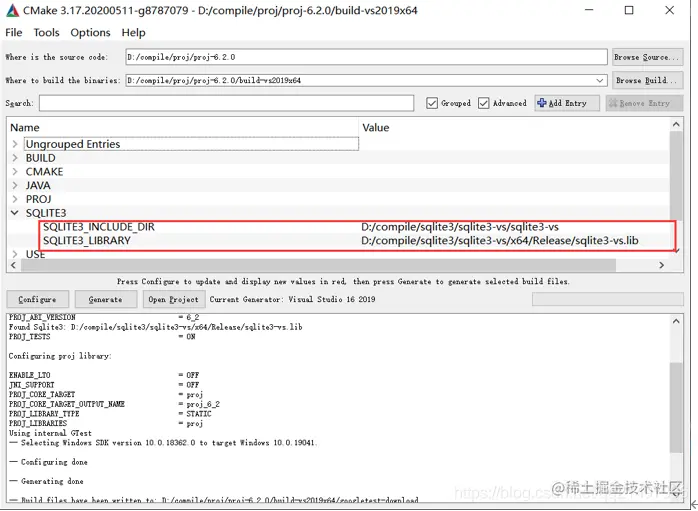The height and width of the screenshot is (511, 698).
Task: Click scroll-left arrow of entries list
Action: click(13, 265)
